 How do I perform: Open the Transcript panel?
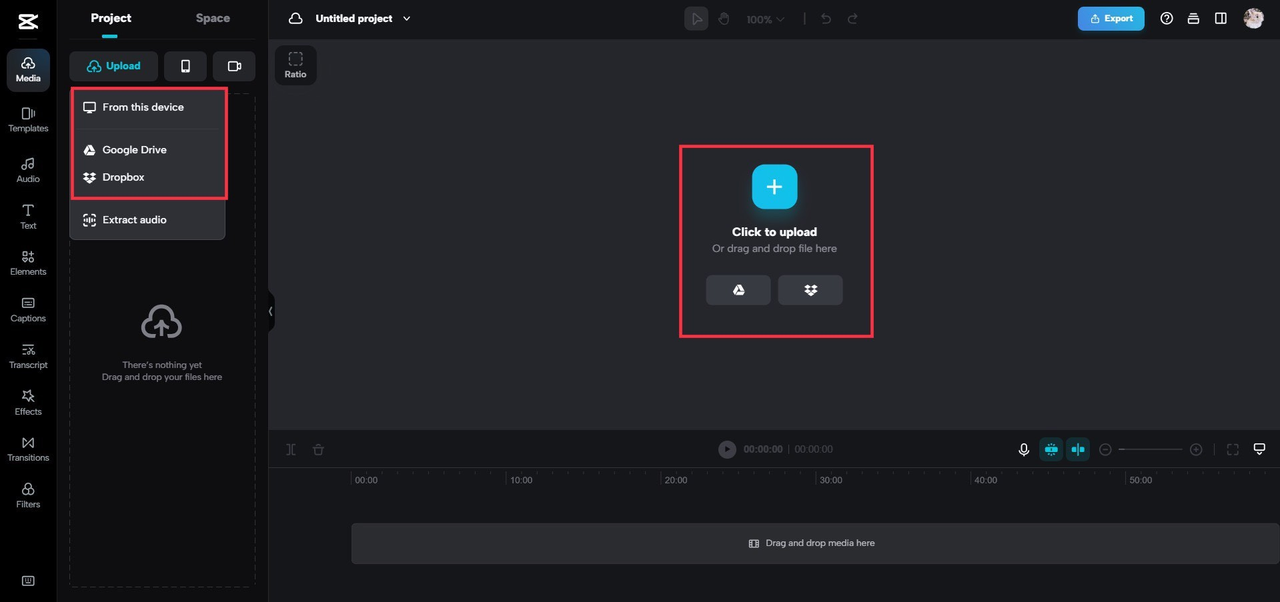point(28,356)
